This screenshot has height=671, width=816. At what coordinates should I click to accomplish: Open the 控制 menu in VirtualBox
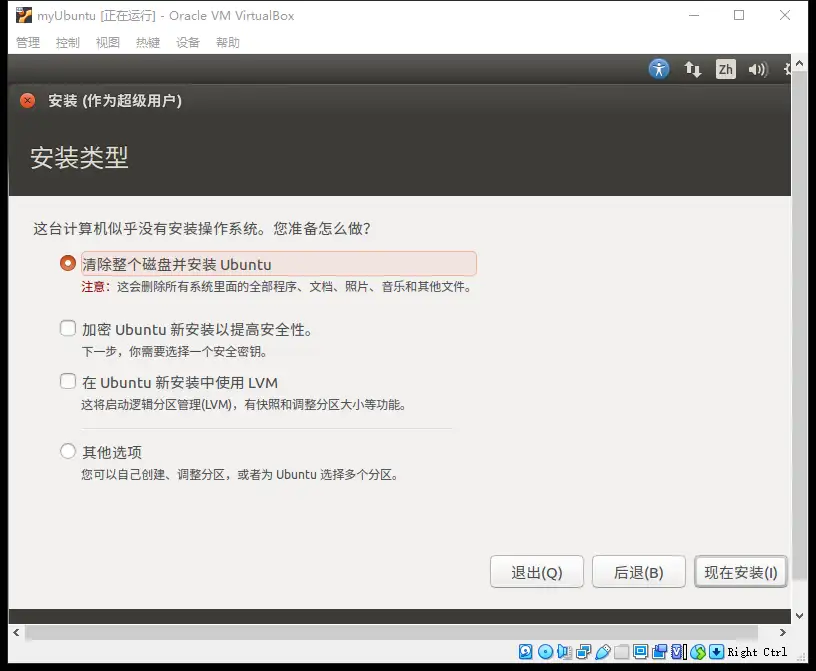pos(68,42)
